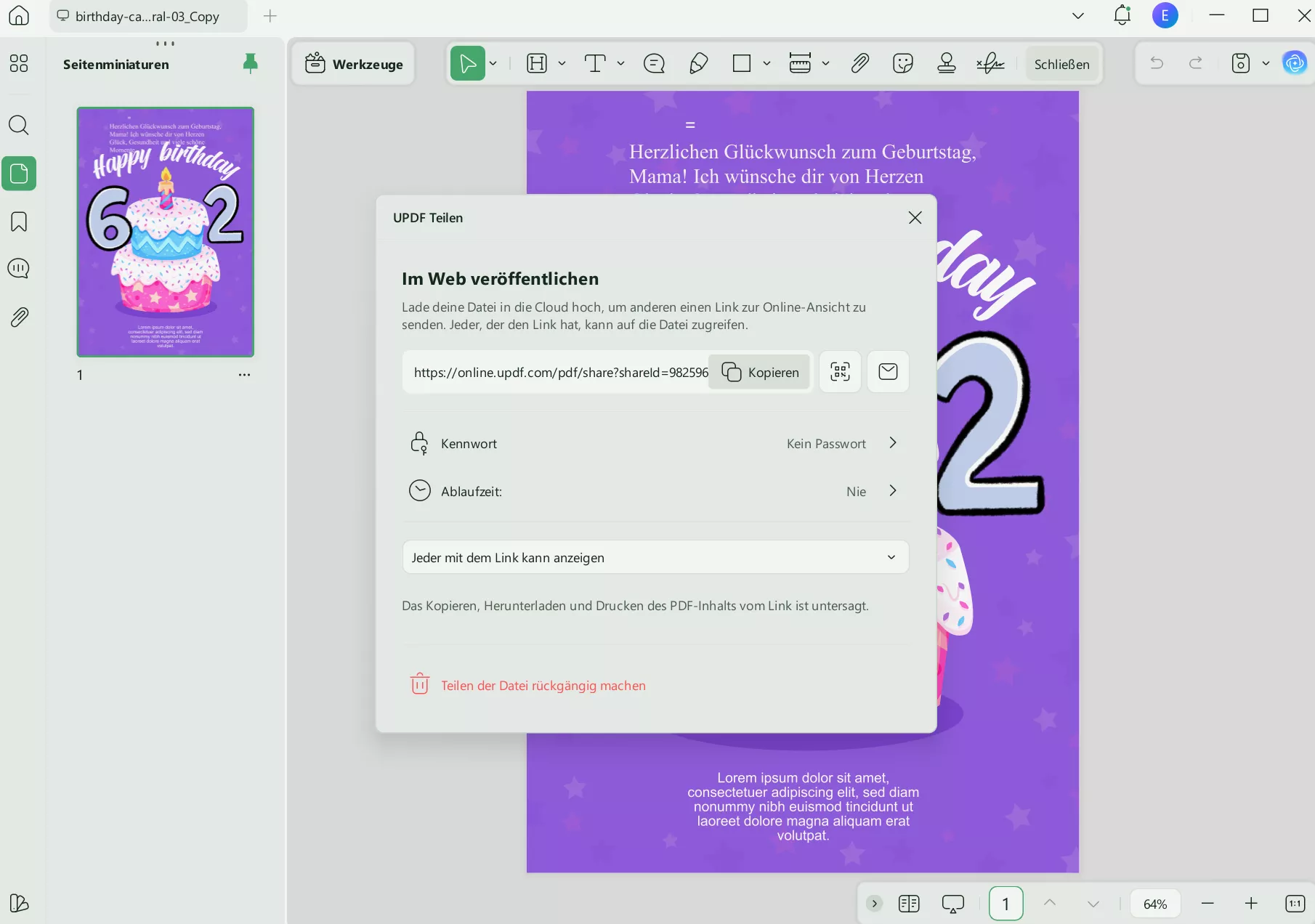Select the highlight text tool
The height and width of the screenshot is (924, 1315).
pyautogui.click(x=537, y=64)
